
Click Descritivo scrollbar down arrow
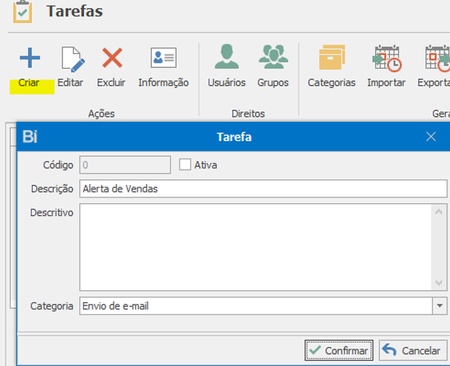439,283
